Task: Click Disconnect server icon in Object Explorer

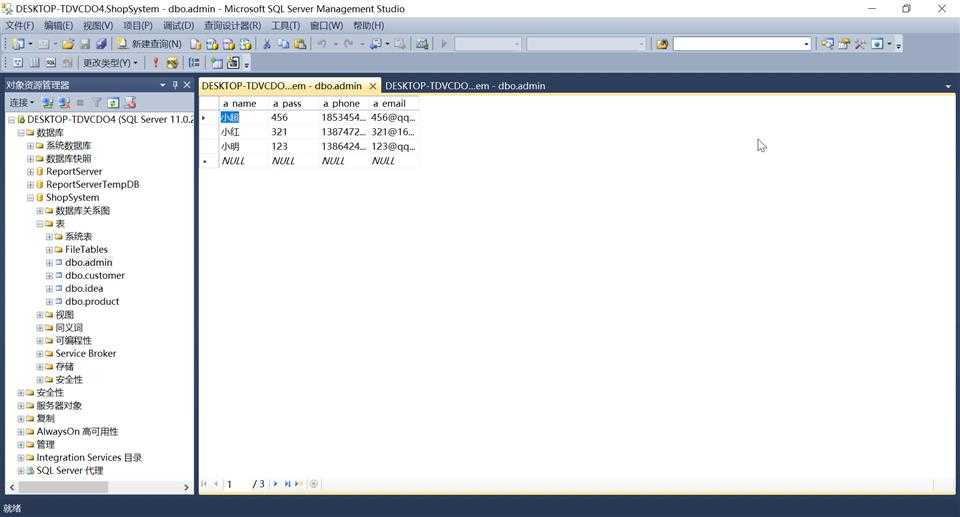Action: point(64,102)
